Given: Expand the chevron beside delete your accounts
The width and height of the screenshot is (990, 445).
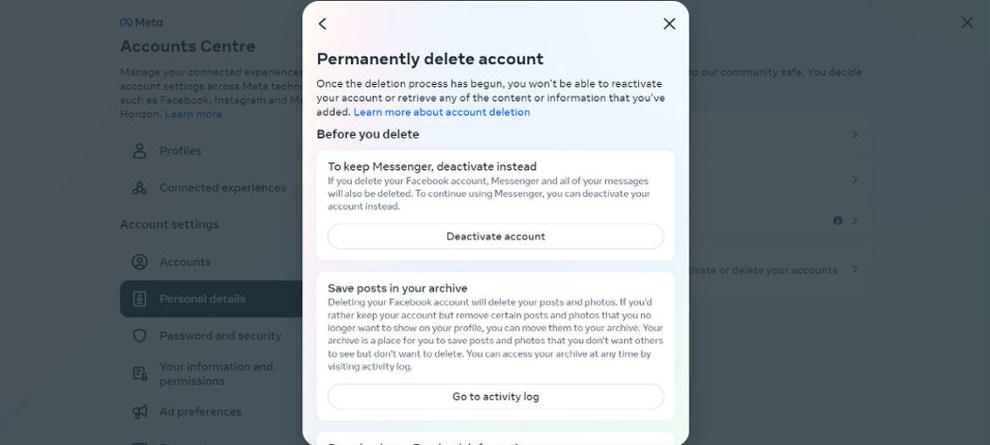Looking at the screenshot, I should coord(855,269).
